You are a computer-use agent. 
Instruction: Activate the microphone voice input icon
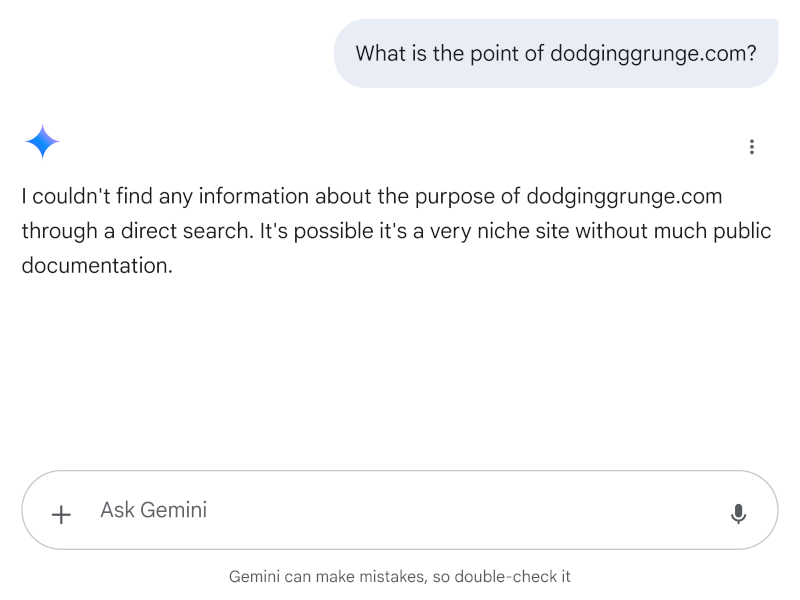click(x=739, y=511)
